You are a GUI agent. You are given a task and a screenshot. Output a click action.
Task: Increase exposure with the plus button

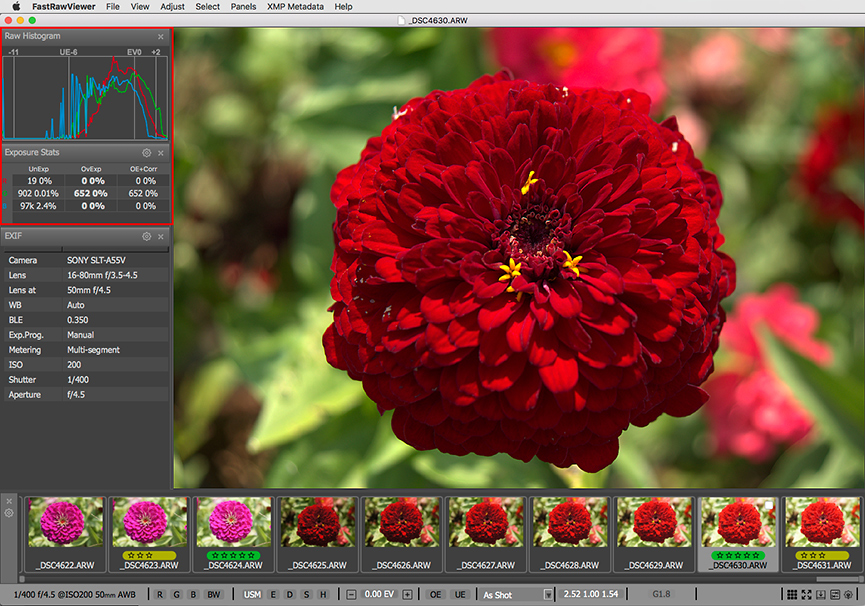click(x=407, y=594)
